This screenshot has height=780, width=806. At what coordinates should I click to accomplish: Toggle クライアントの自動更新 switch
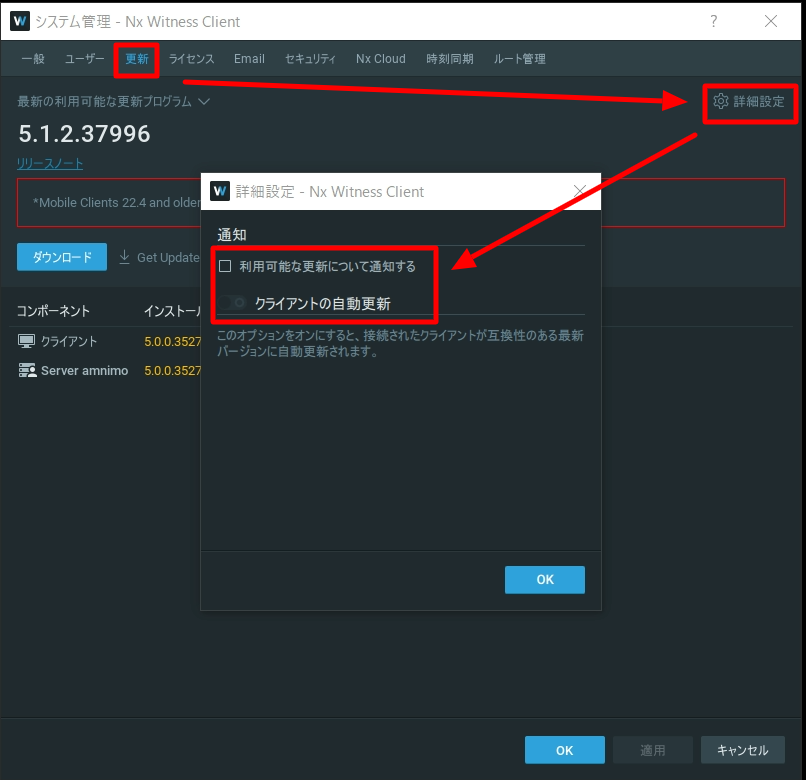(235, 302)
